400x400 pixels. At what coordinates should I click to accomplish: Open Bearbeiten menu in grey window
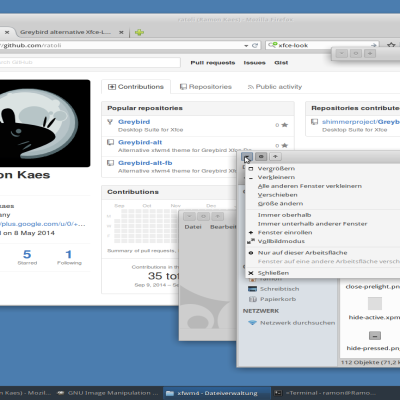223,227
